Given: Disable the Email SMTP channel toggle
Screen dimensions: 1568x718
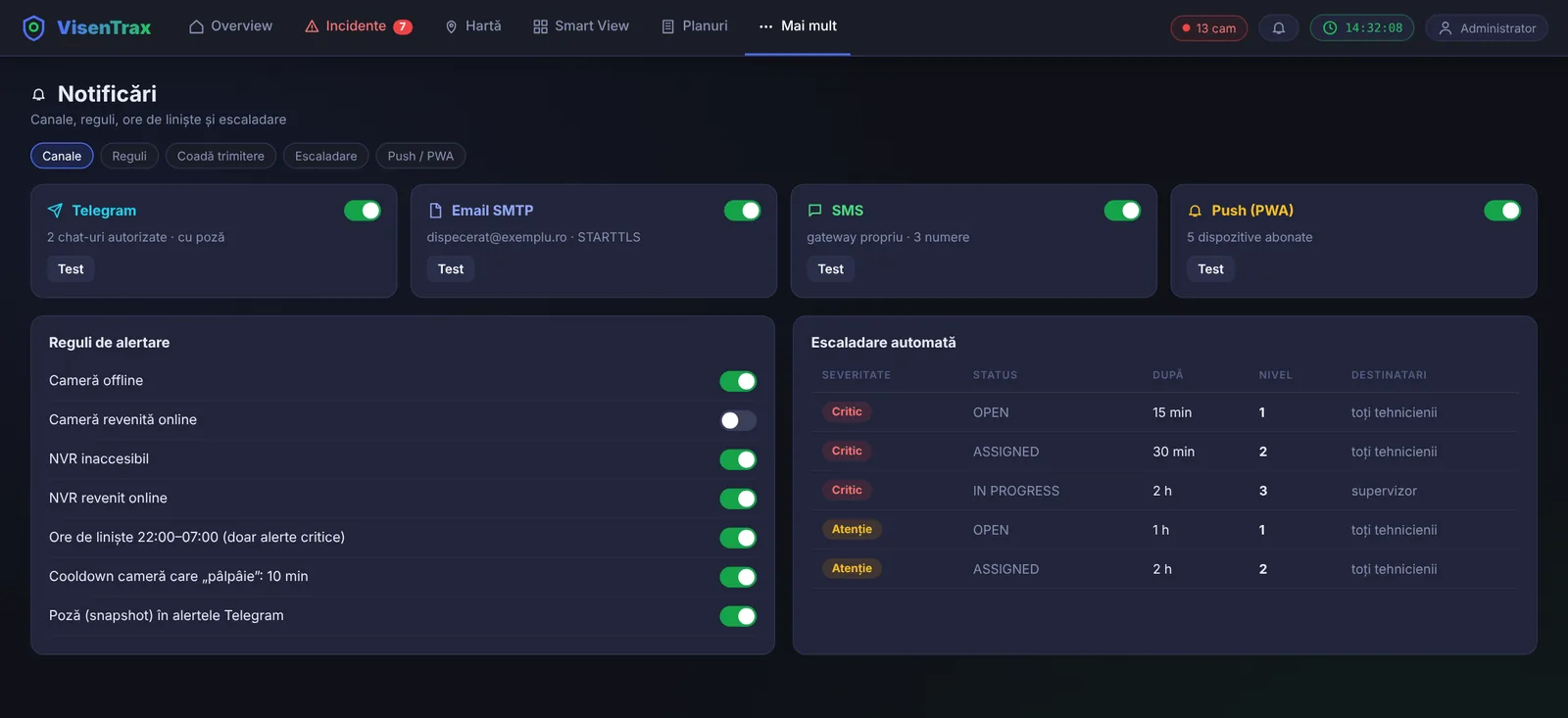Looking at the screenshot, I should [743, 211].
